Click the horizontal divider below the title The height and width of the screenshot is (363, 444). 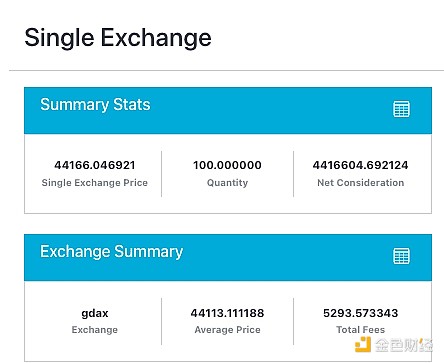tap(226, 70)
